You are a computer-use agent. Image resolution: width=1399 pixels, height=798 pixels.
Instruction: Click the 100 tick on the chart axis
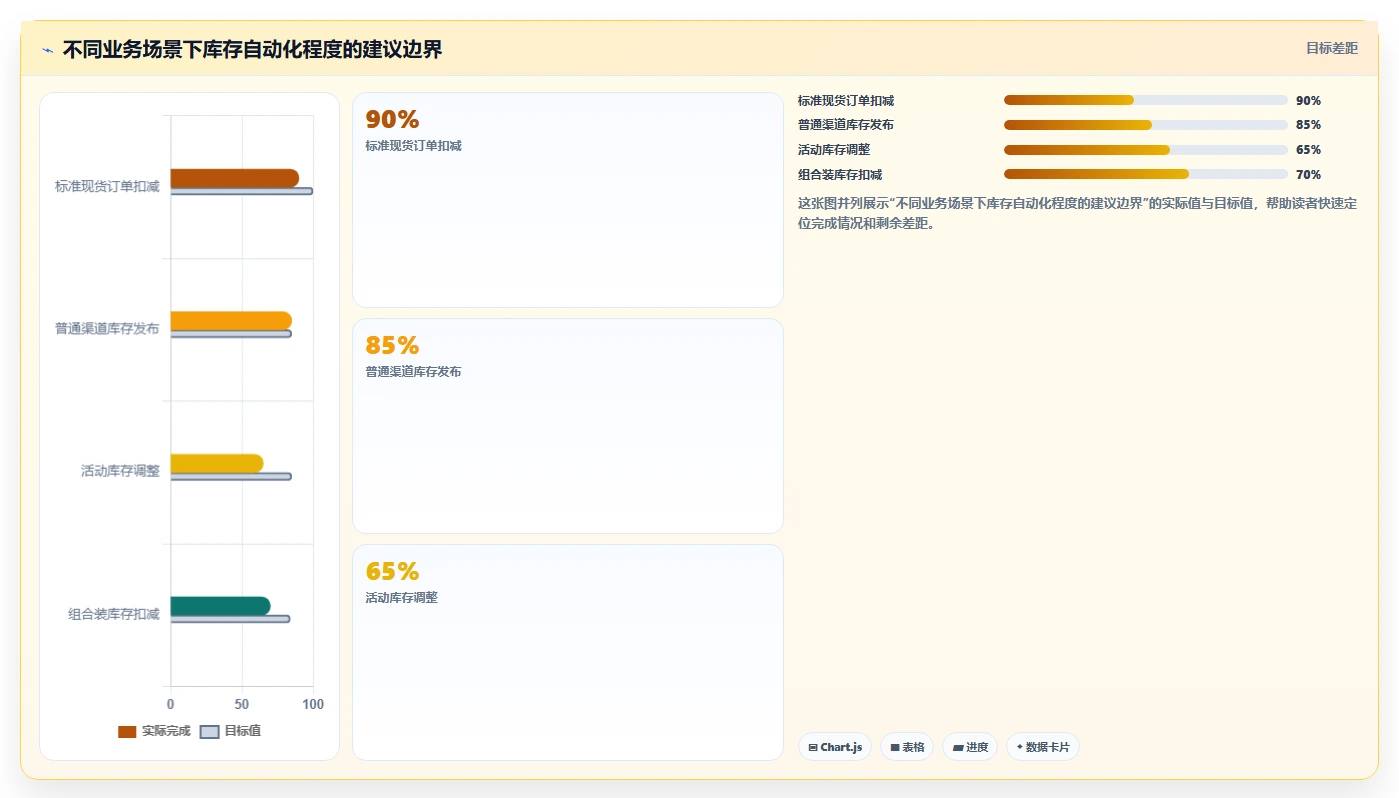313,705
